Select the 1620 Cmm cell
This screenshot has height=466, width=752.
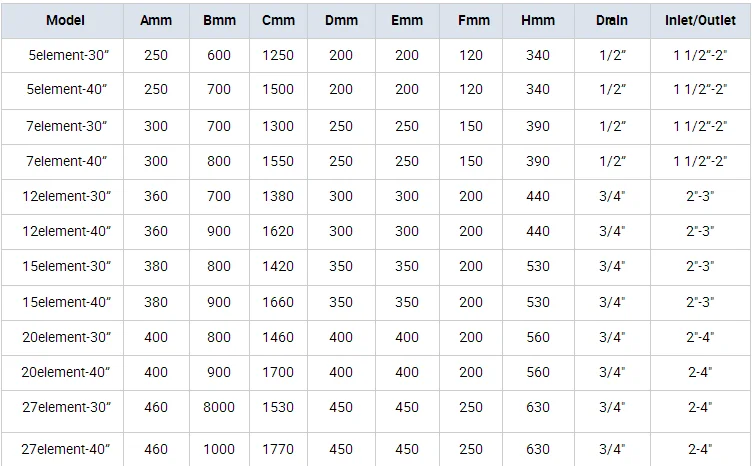click(x=278, y=231)
